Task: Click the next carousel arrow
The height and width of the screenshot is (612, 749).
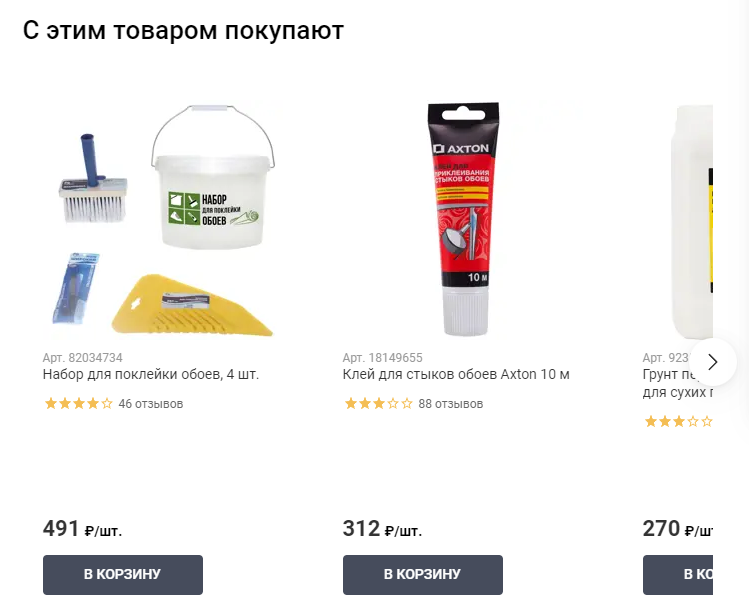Action: (x=713, y=362)
